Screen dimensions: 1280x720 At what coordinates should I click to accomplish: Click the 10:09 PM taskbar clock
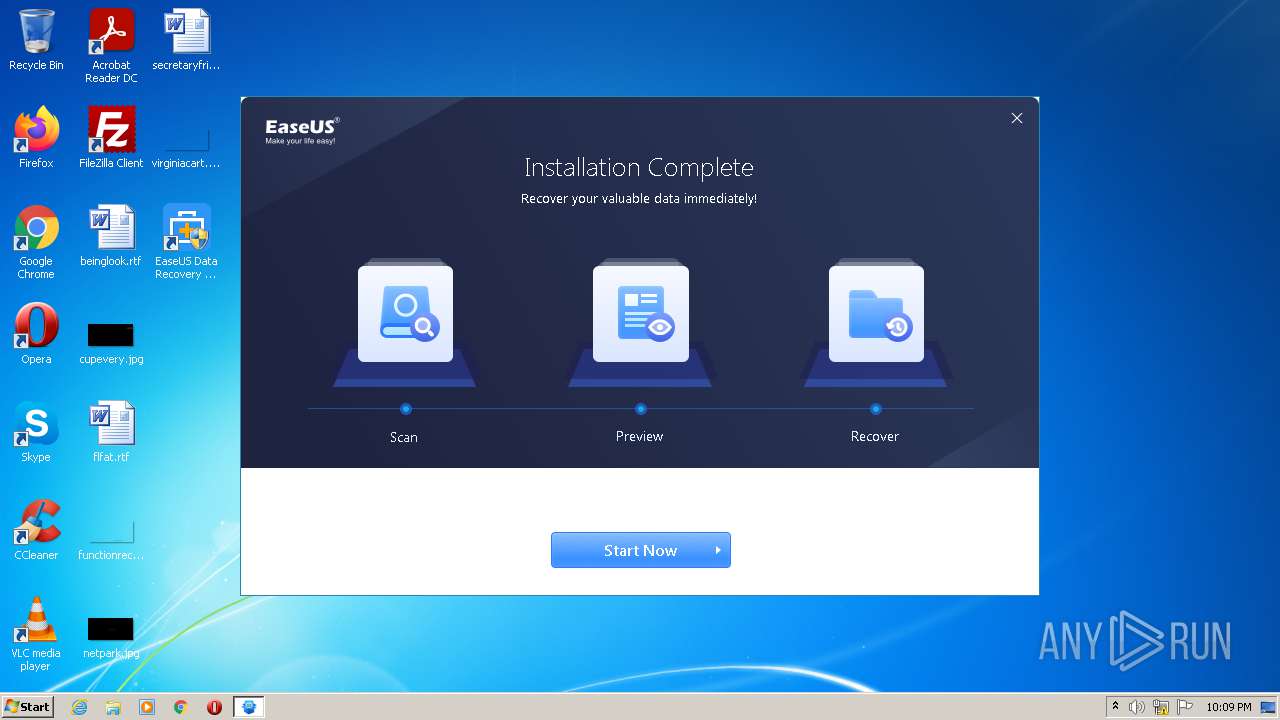pos(1228,707)
